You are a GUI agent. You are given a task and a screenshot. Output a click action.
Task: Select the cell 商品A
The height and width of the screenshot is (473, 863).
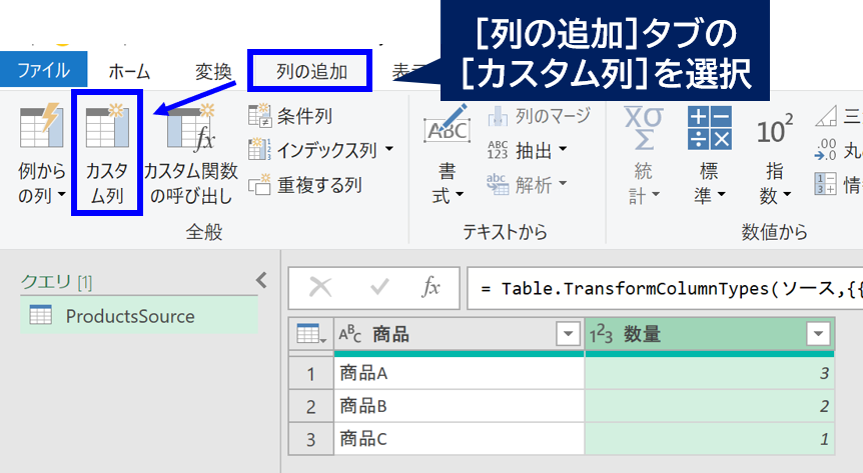click(x=459, y=373)
